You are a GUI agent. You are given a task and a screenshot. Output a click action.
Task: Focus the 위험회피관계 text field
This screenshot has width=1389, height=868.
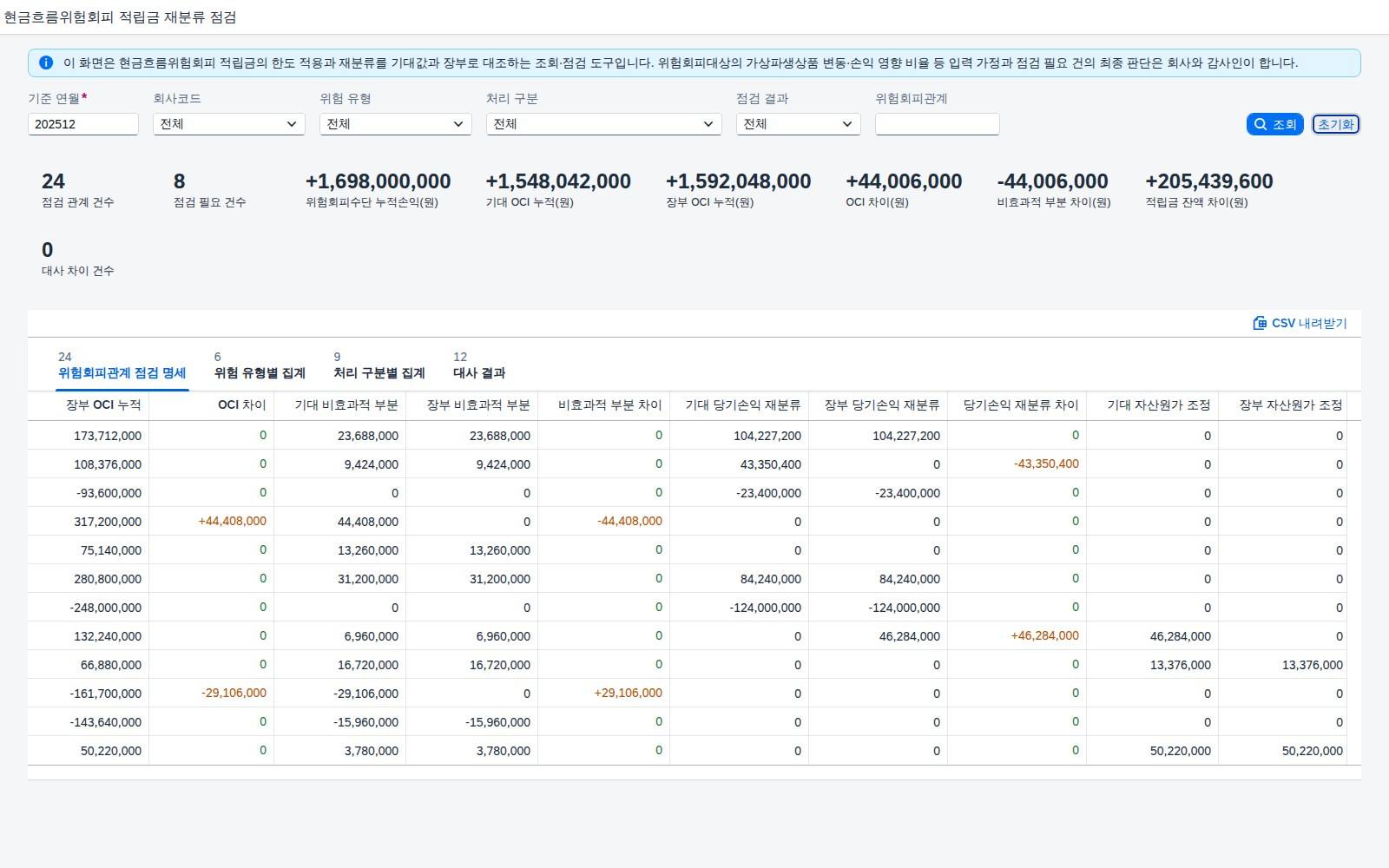[938, 124]
